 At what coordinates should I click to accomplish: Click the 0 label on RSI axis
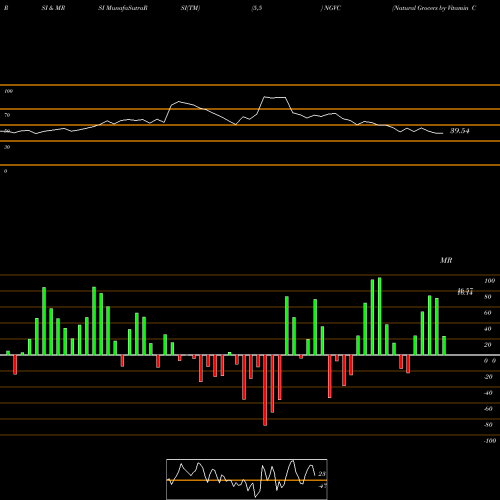pos(5,171)
